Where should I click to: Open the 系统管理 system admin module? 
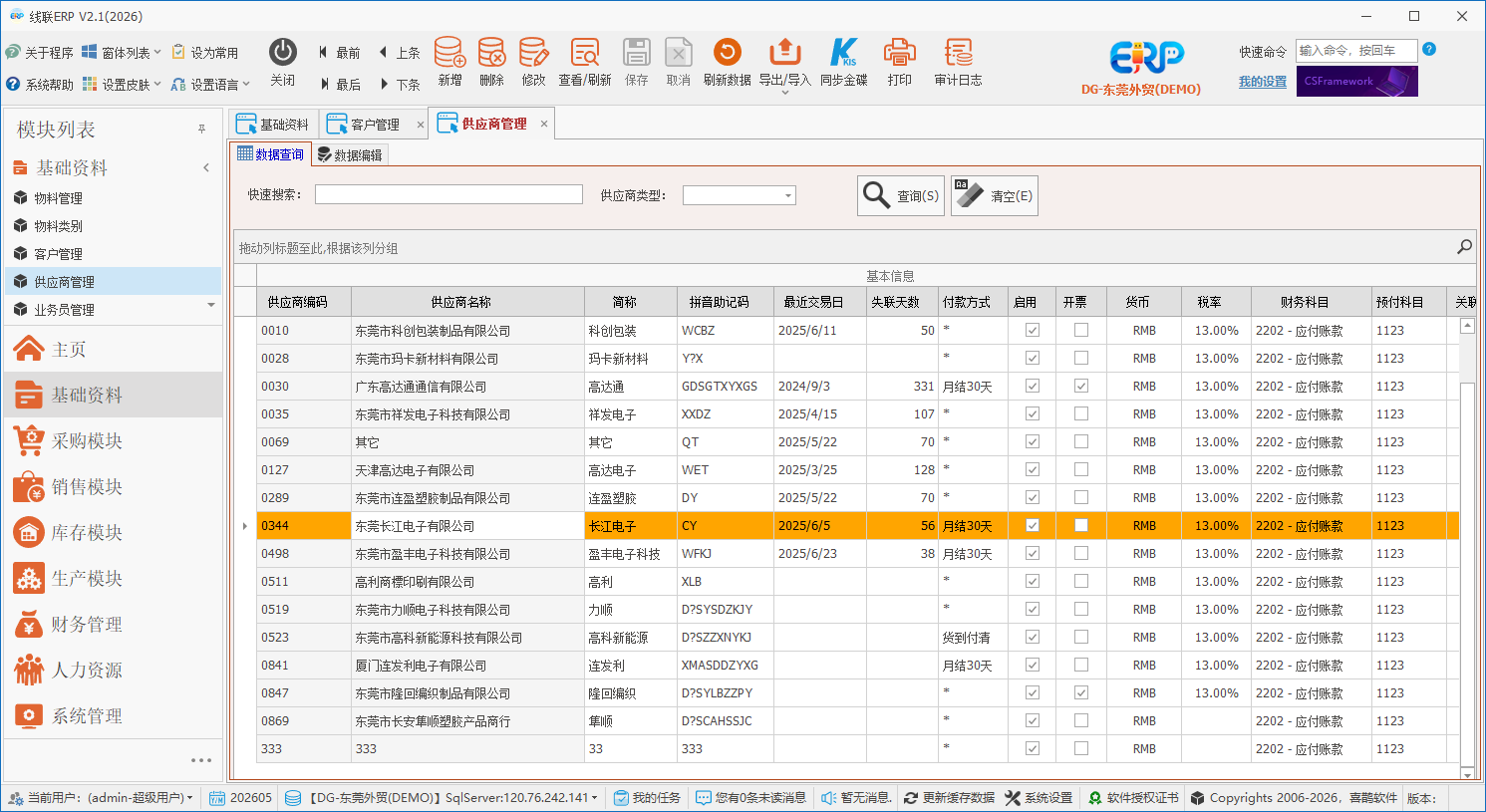click(x=113, y=715)
